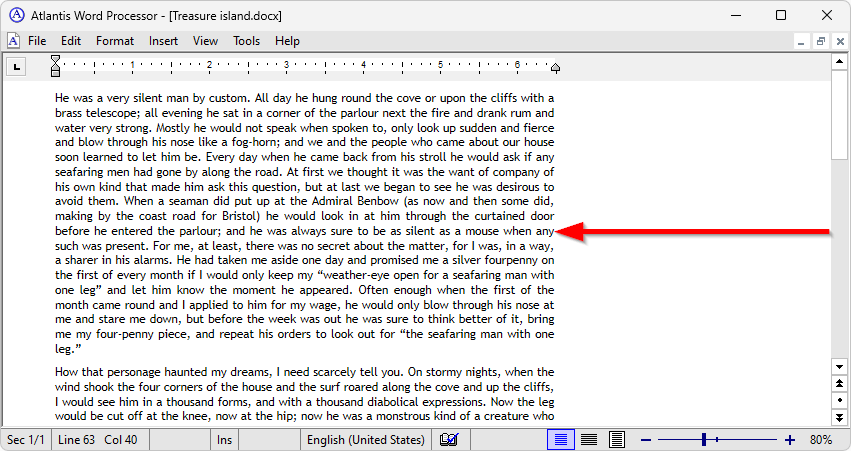Click the word 'Bristol' in the text
This screenshot has height=451, width=851.
239,216
